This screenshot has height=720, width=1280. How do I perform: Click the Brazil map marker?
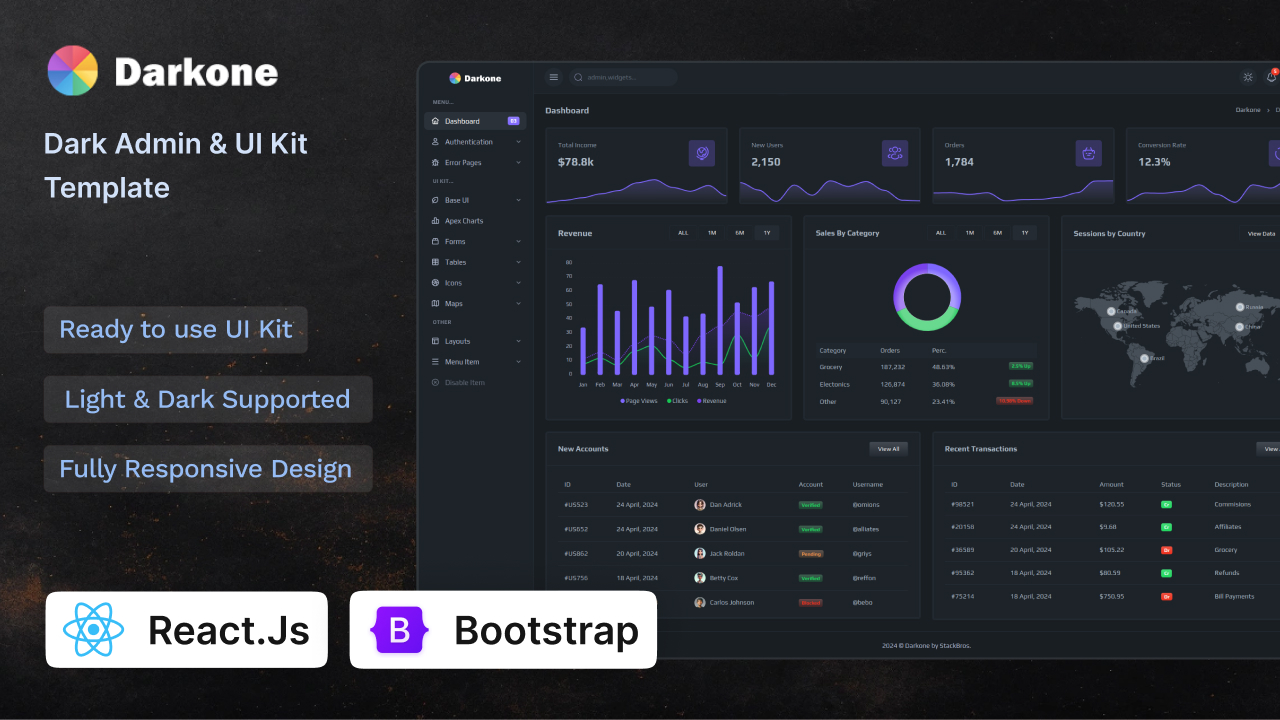pos(1144,357)
